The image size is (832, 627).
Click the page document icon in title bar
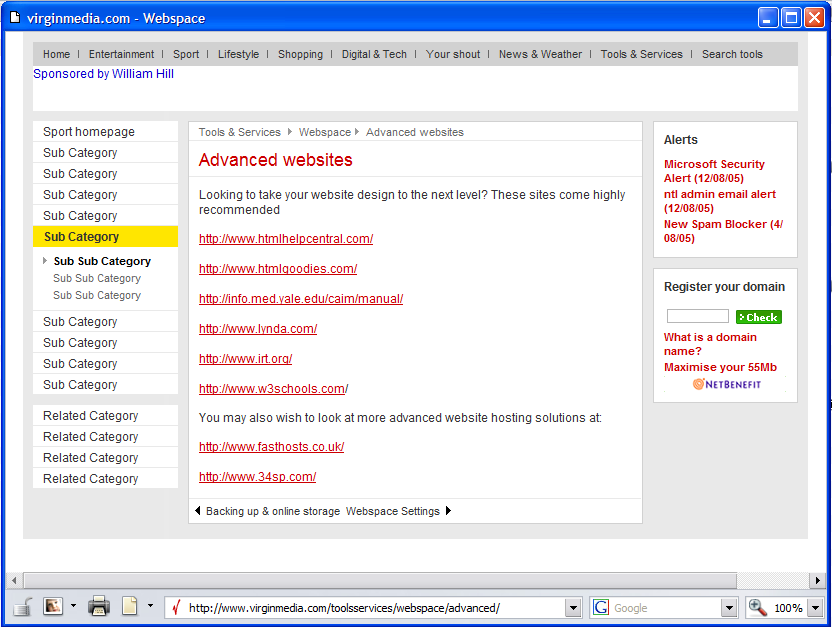(x=15, y=18)
